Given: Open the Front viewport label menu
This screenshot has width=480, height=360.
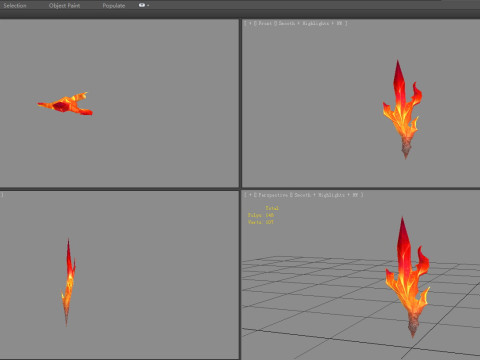Looking at the screenshot, I should pos(265,23).
